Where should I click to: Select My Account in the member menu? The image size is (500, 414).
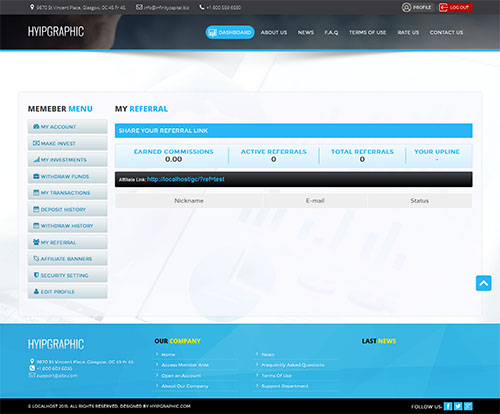67,127
